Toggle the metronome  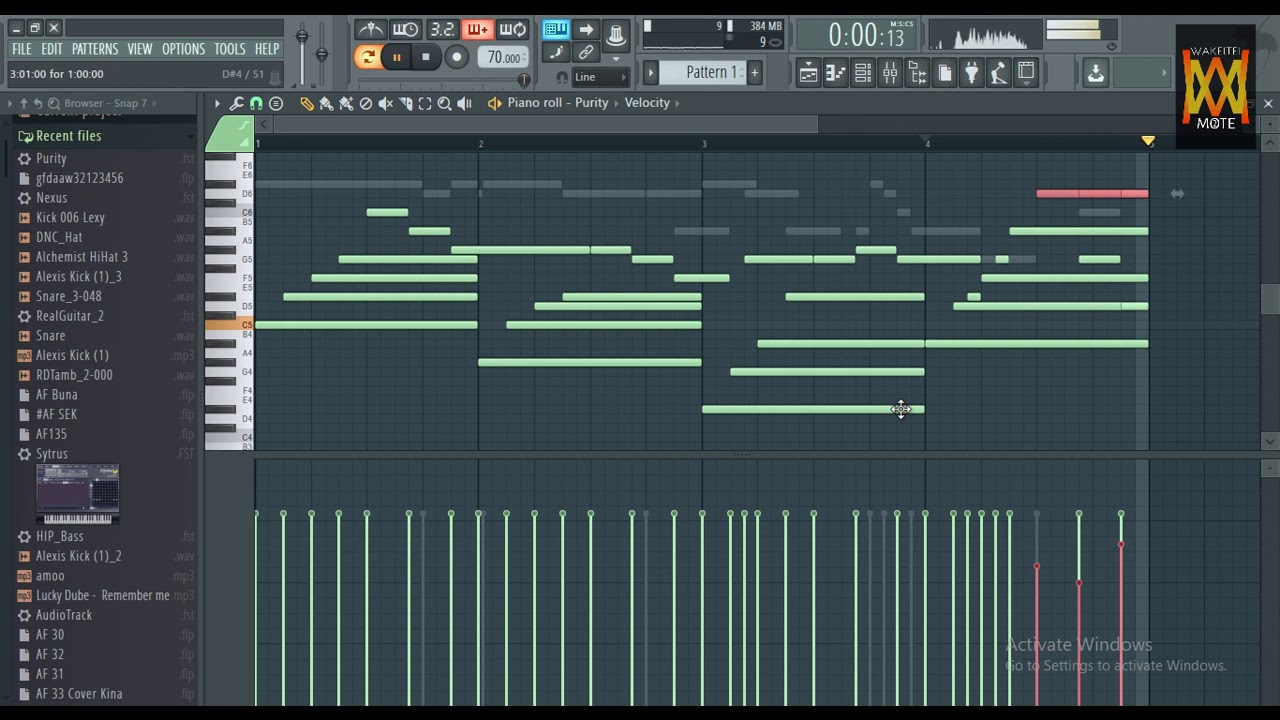(x=370, y=29)
